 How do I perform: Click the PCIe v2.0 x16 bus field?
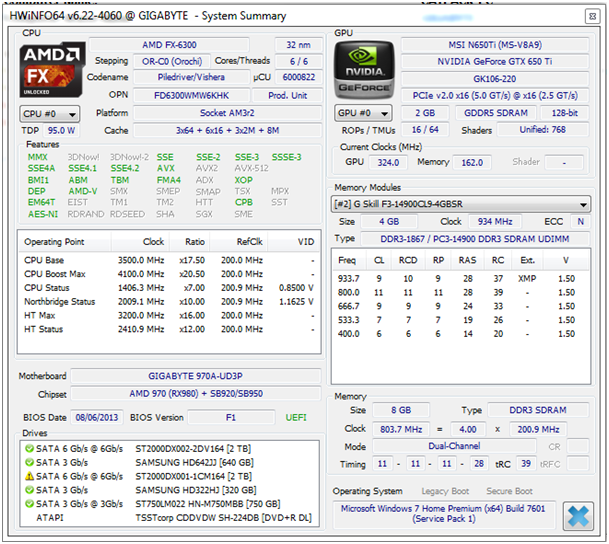[x=495, y=96]
